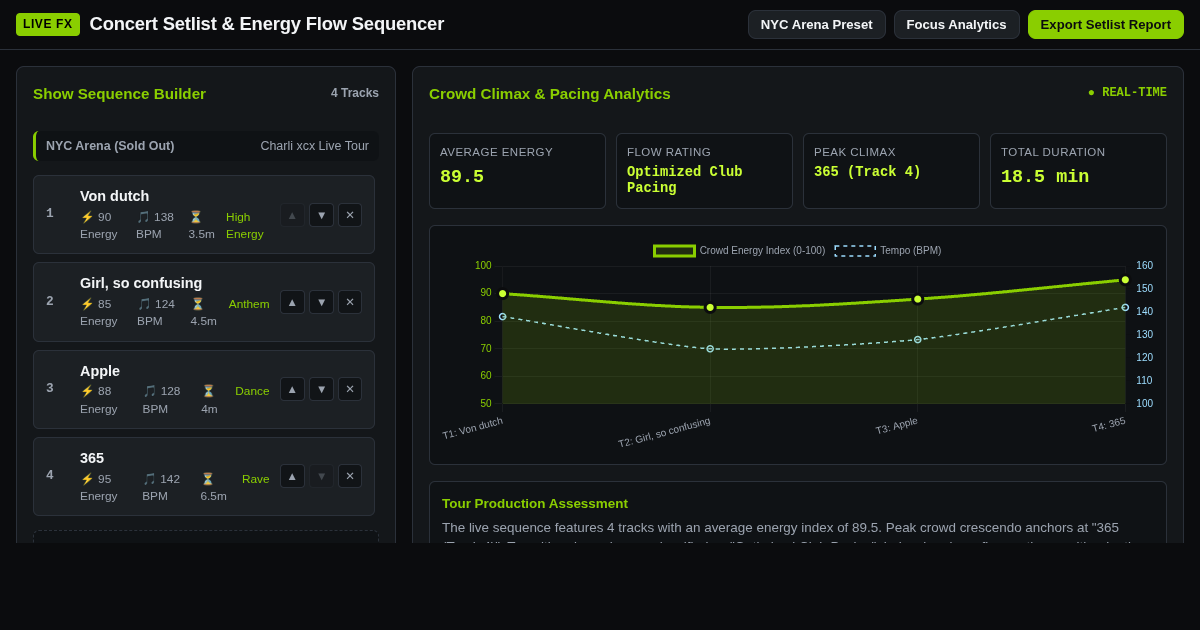Click Tour Production Assessment heading

pyautogui.click(x=535, y=503)
